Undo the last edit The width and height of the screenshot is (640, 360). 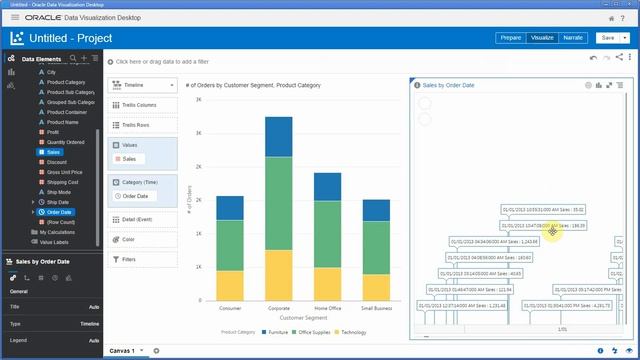tap(593, 58)
